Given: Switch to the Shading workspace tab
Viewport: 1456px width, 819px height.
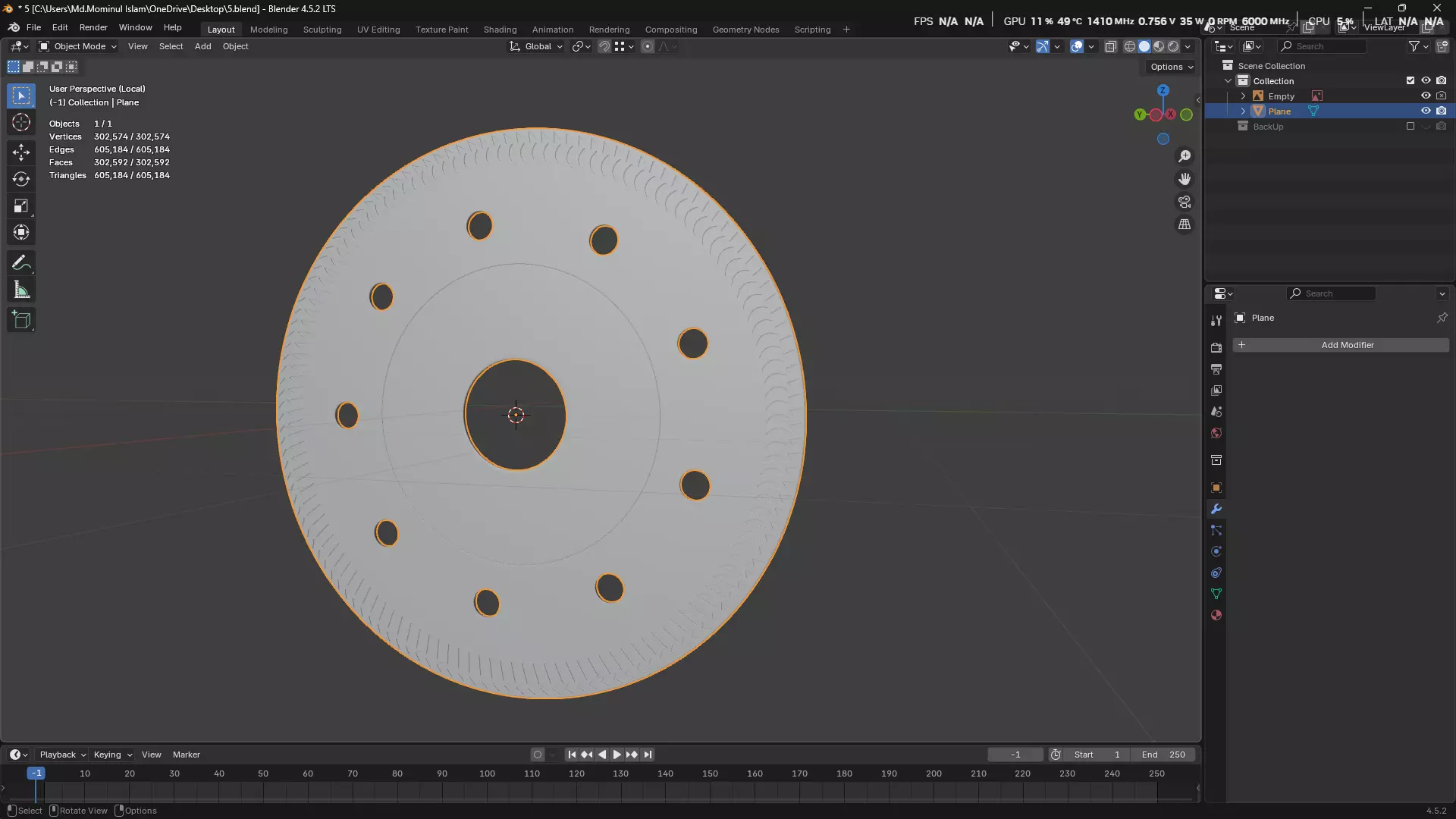Looking at the screenshot, I should click(x=500, y=30).
